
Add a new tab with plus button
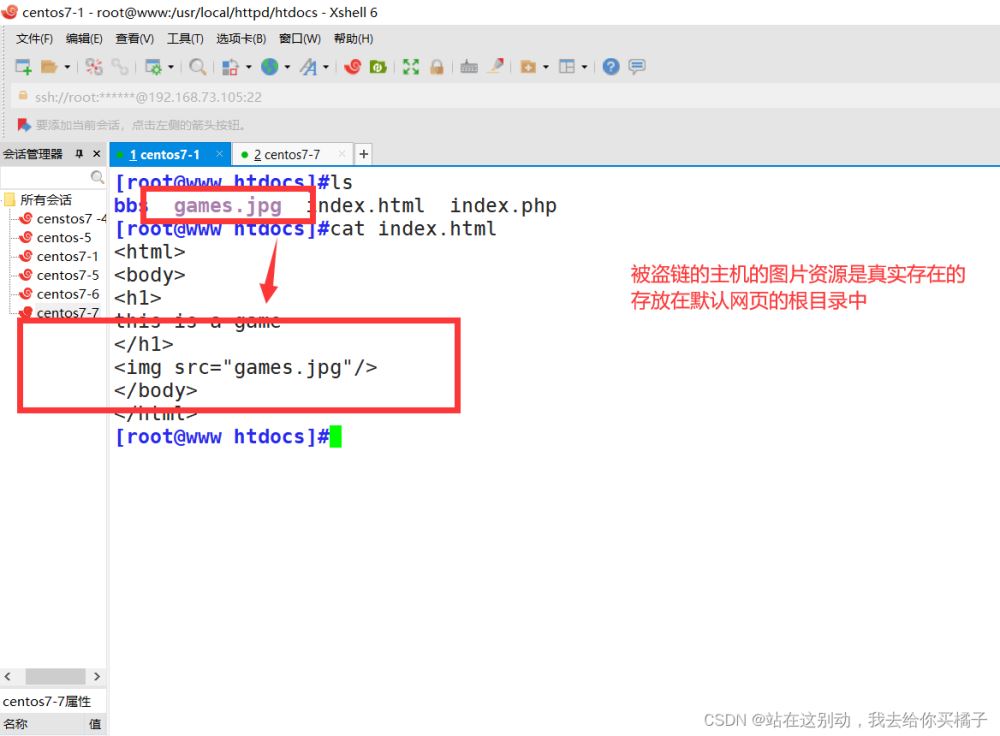click(364, 154)
